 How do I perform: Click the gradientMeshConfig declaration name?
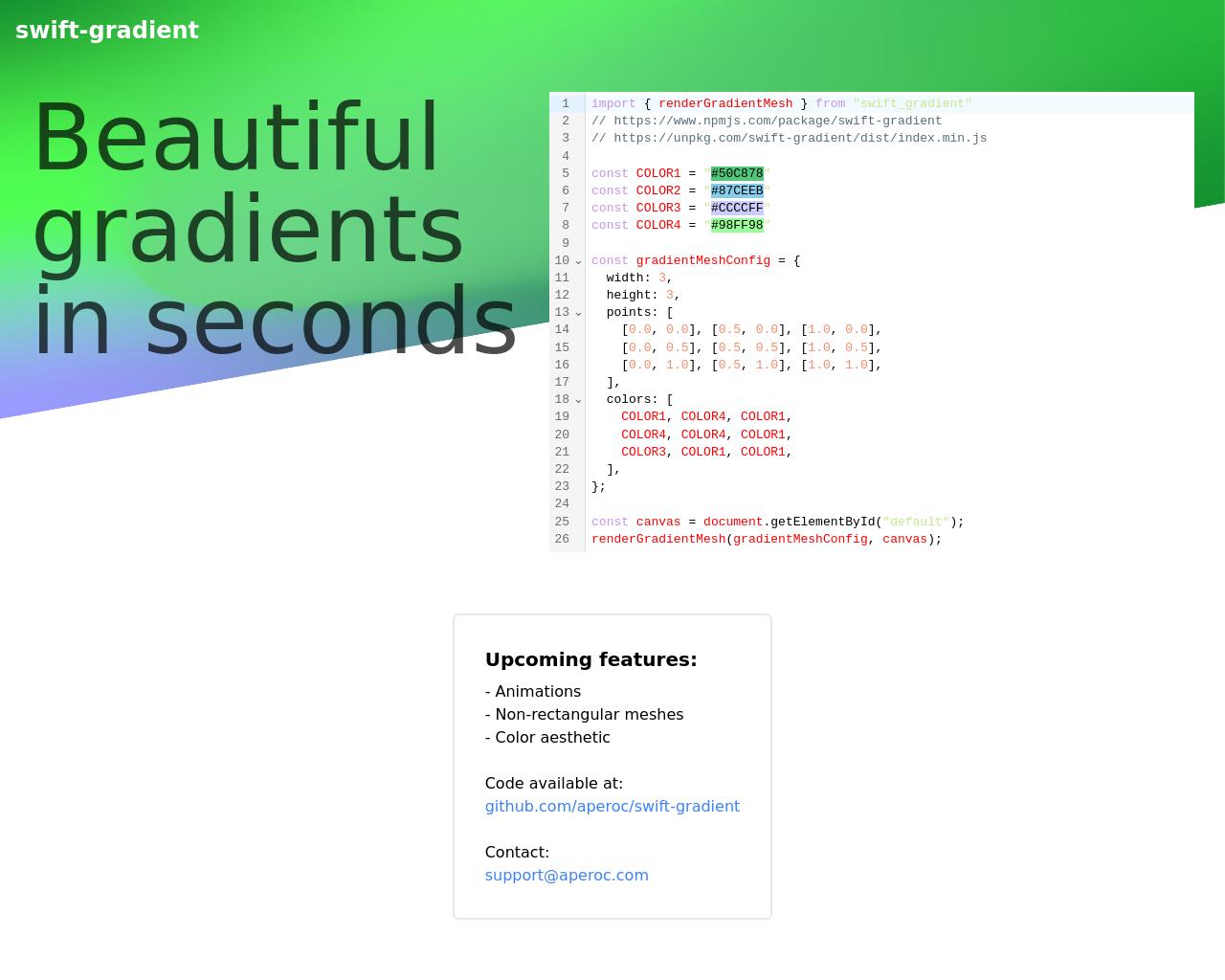coord(703,260)
